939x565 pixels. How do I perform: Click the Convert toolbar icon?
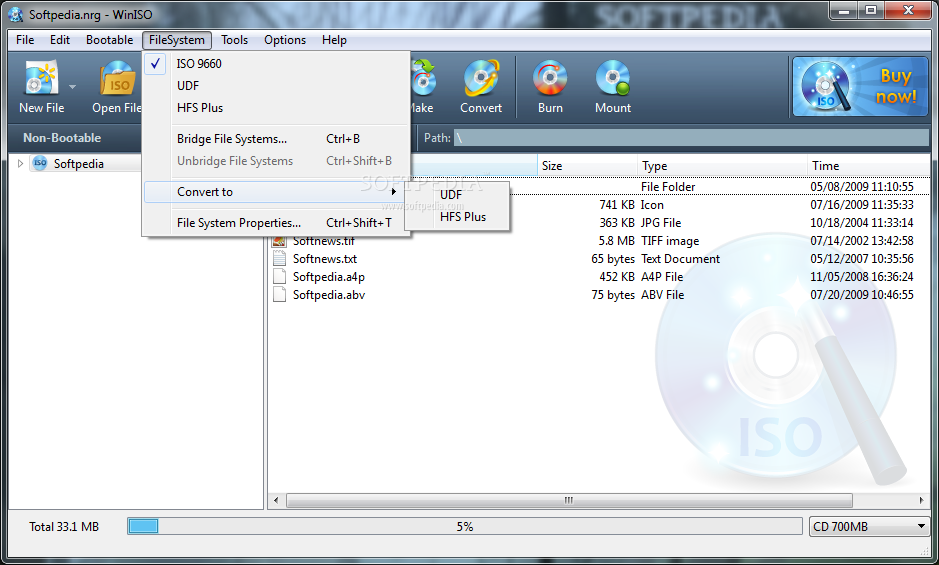click(x=480, y=78)
